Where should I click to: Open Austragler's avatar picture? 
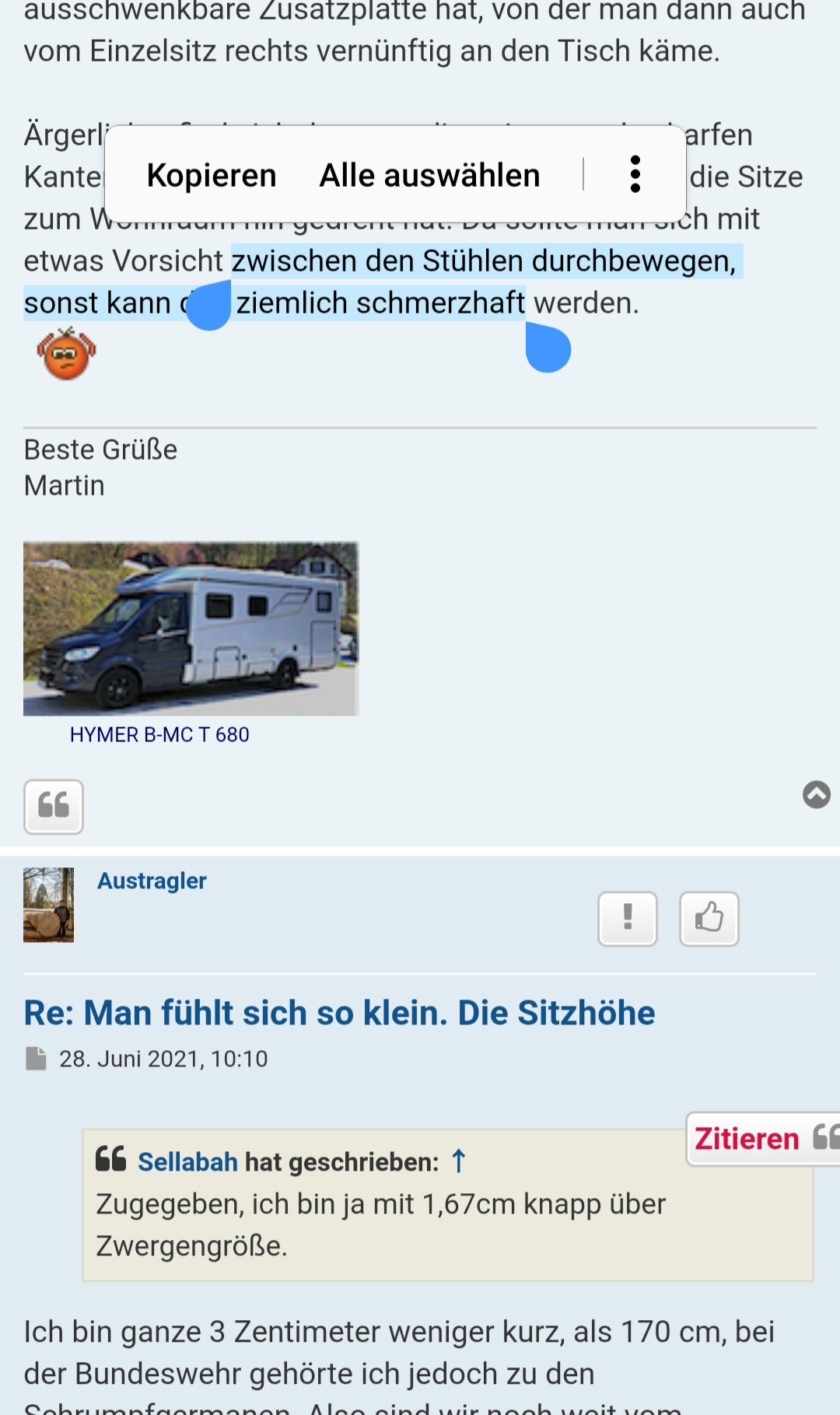48,905
